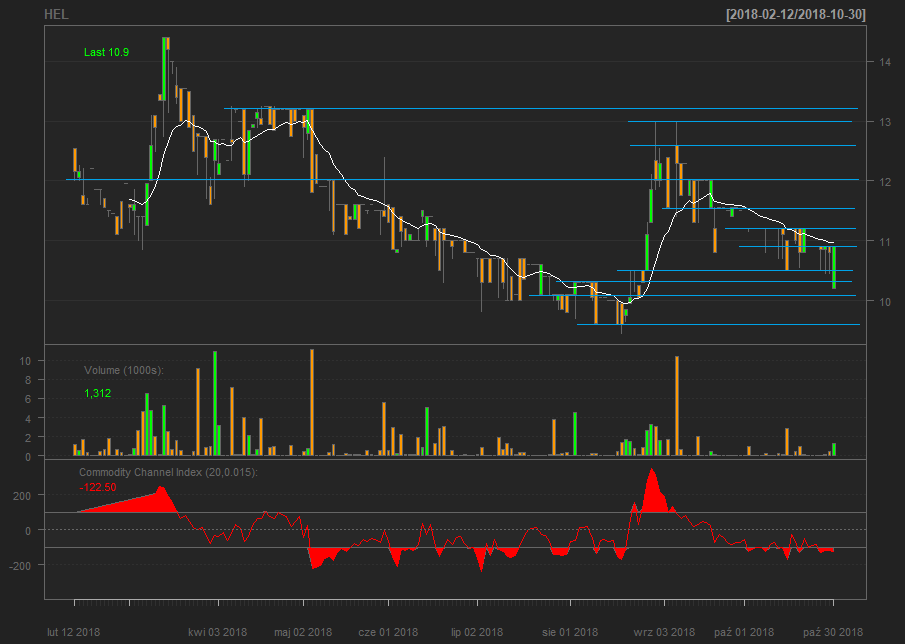The width and height of the screenshot is (905, 644).
Task: Click the red CCI value -122.50
Action: tap(98, 487)
